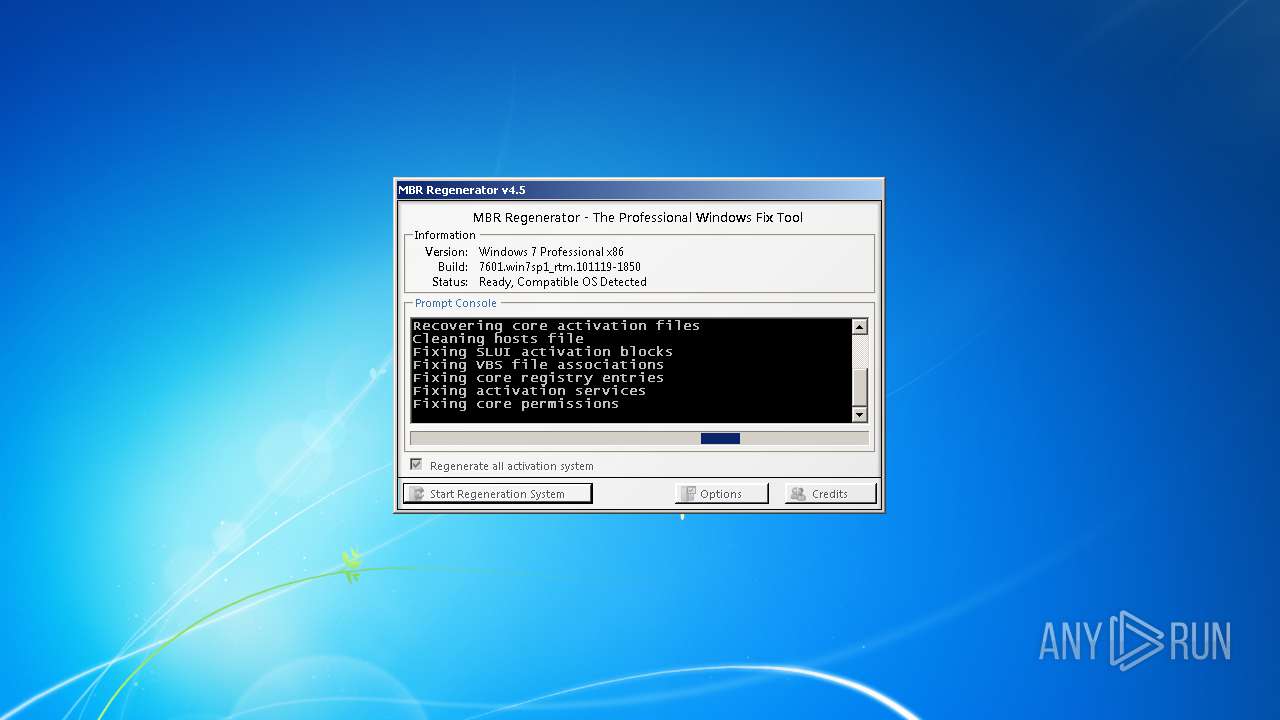Click heading 'The Professional Windows Fix Tool'
The image size is (1280, 720).
tap(698, 217)
